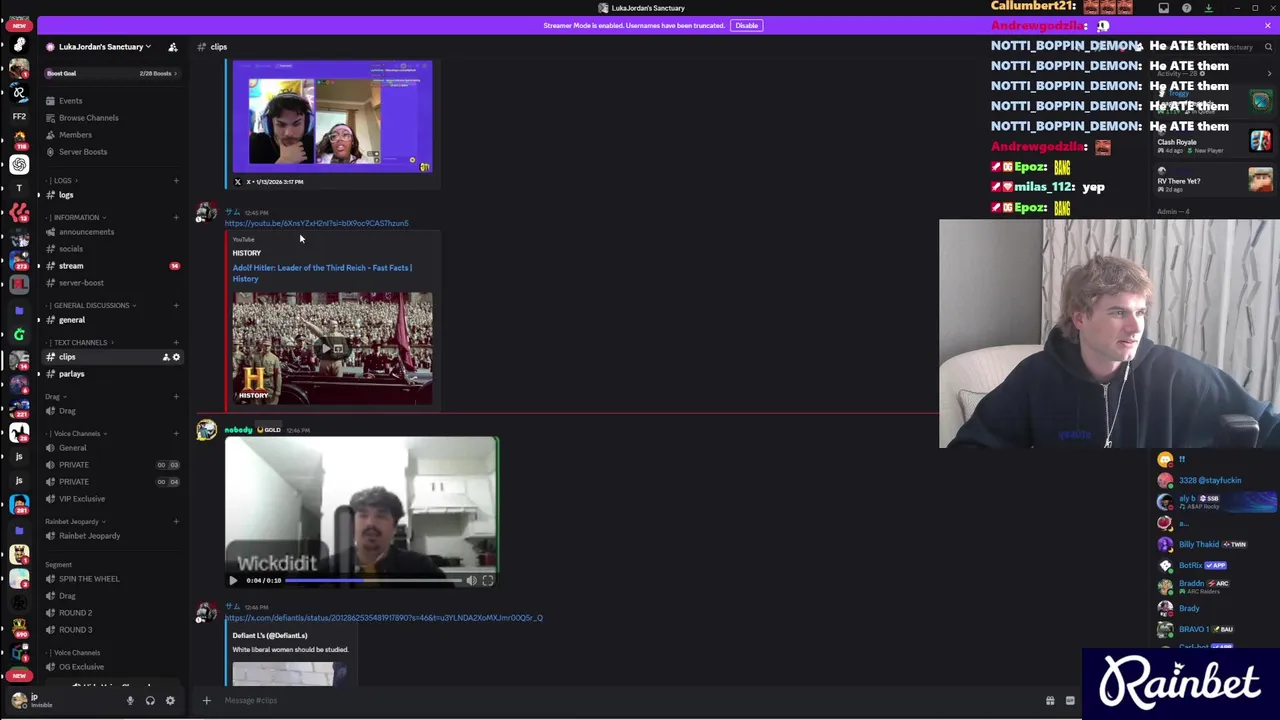
Task: Open the Events section
Action: (70, 101)
